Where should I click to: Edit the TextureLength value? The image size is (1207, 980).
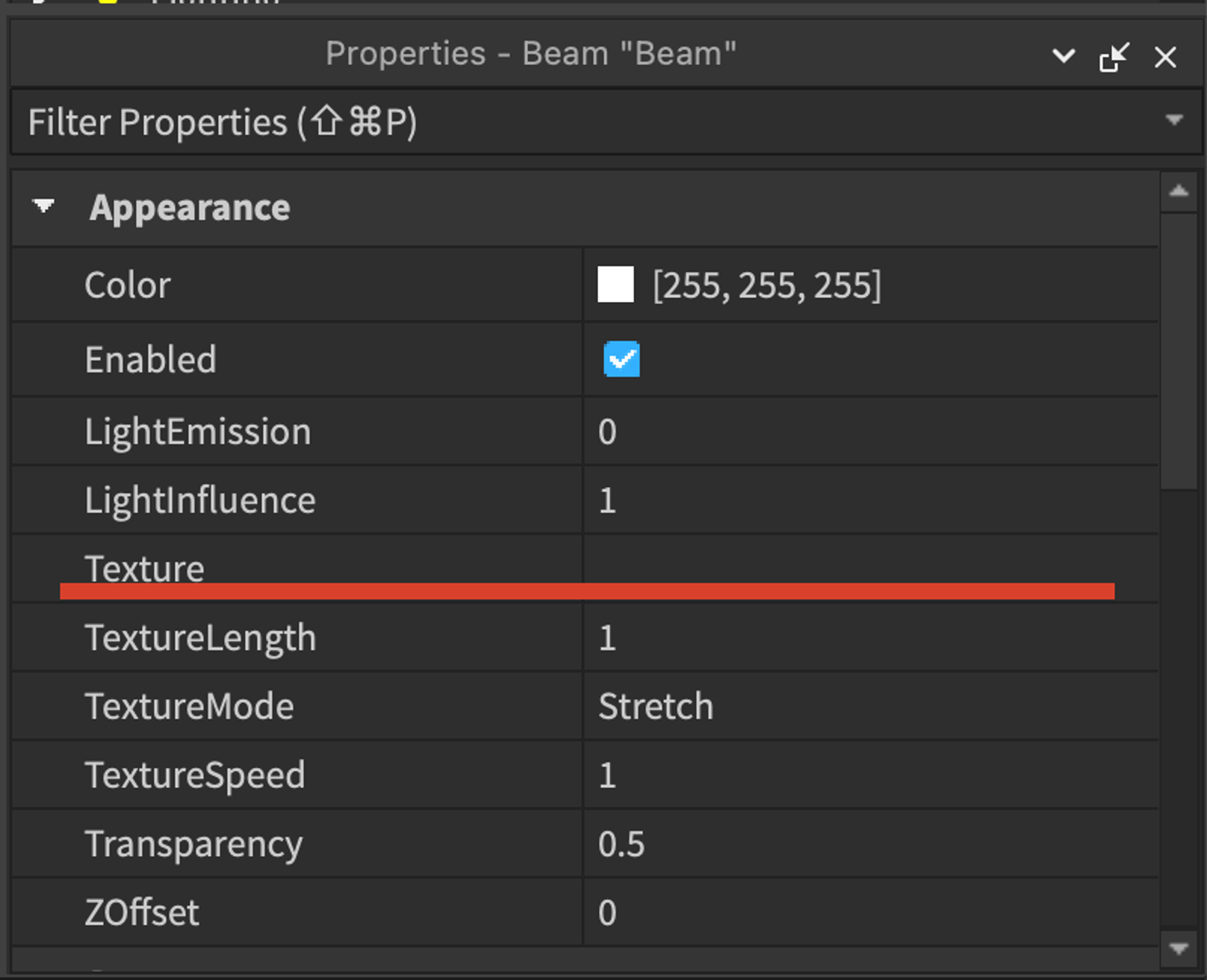point(871,638)
